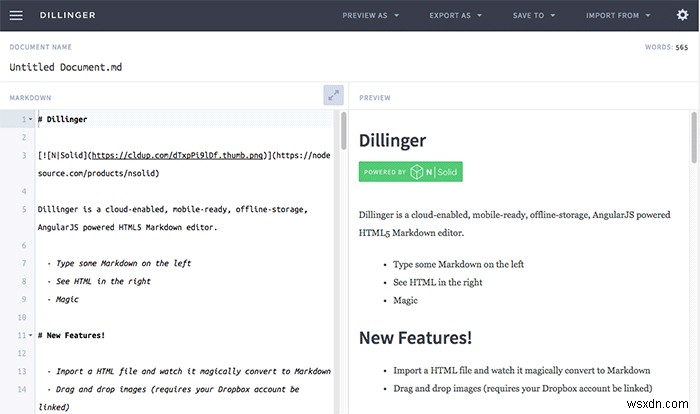Collapse the fold arrow on line 11
This screenshot has height=414, width=700.
tap(30, 335)
